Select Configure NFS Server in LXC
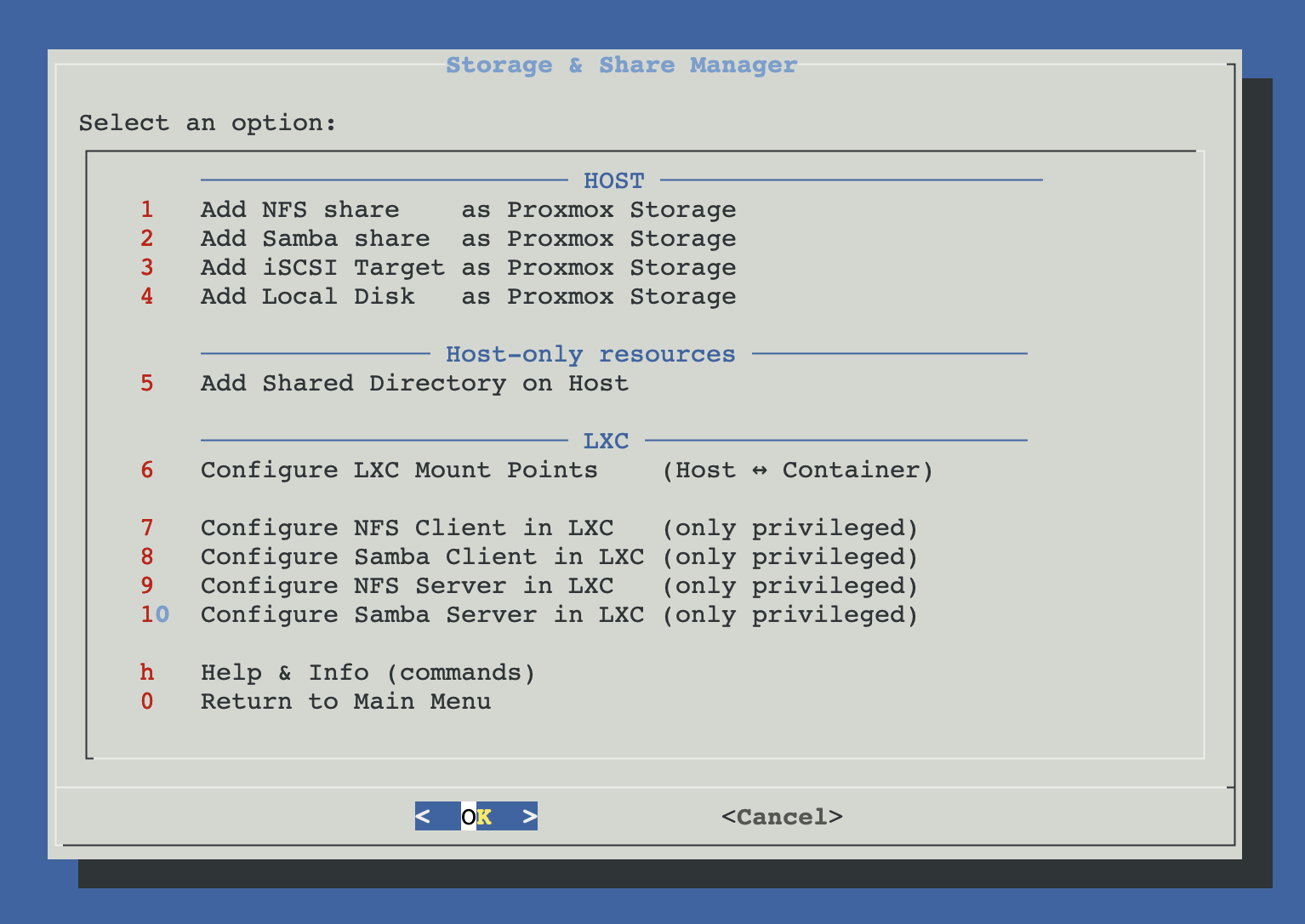The width and height of the screenshot is (1305, 924). coord(529,586)
